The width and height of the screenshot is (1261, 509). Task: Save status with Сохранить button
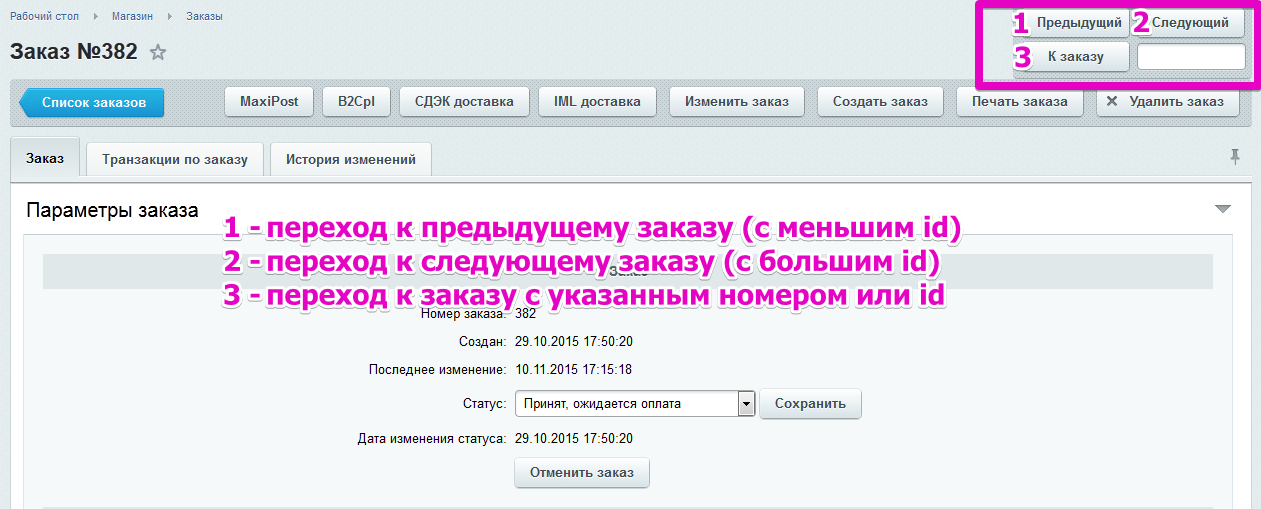810,403
